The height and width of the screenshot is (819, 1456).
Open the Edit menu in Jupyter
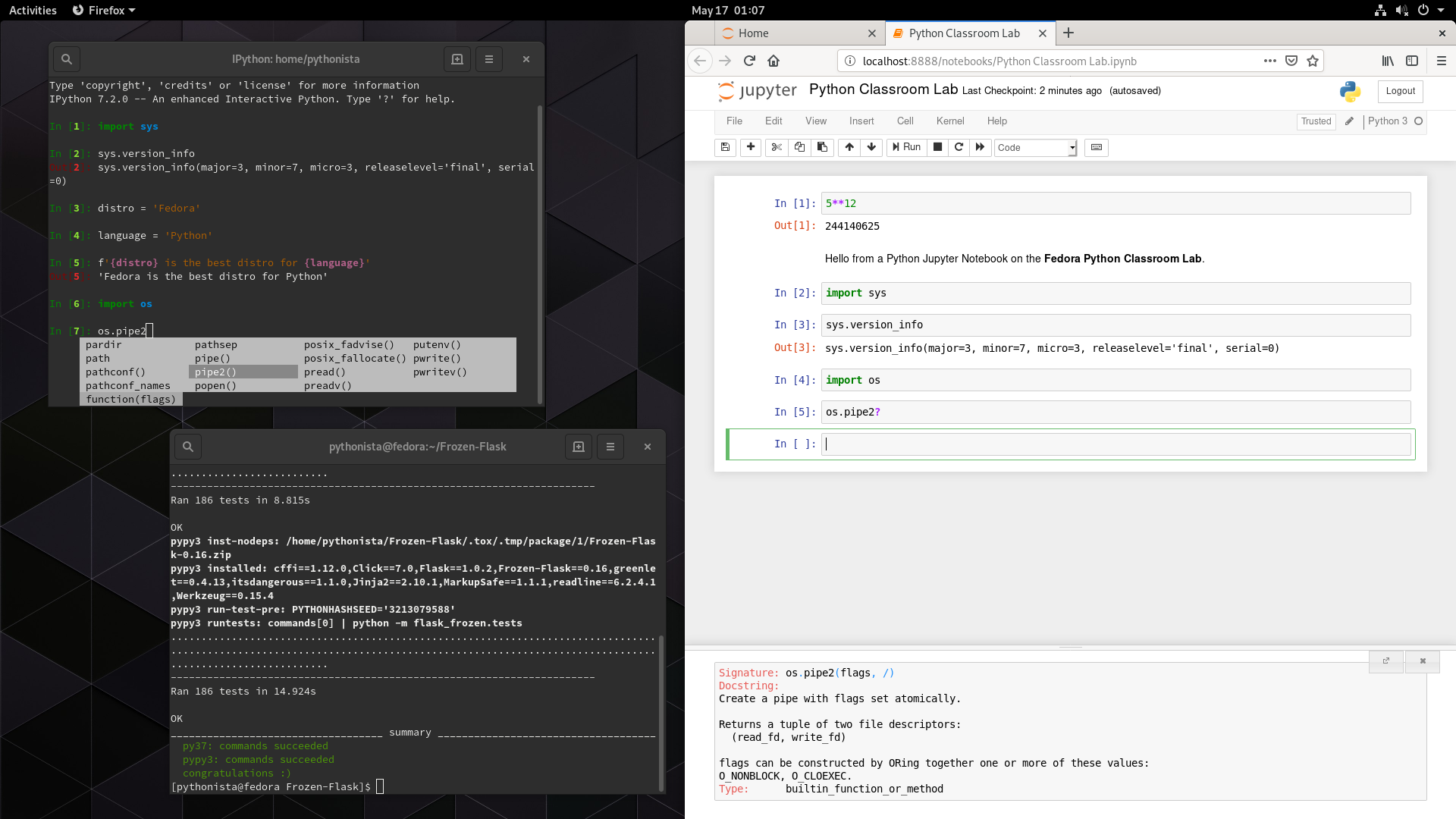tap(773, 121)
